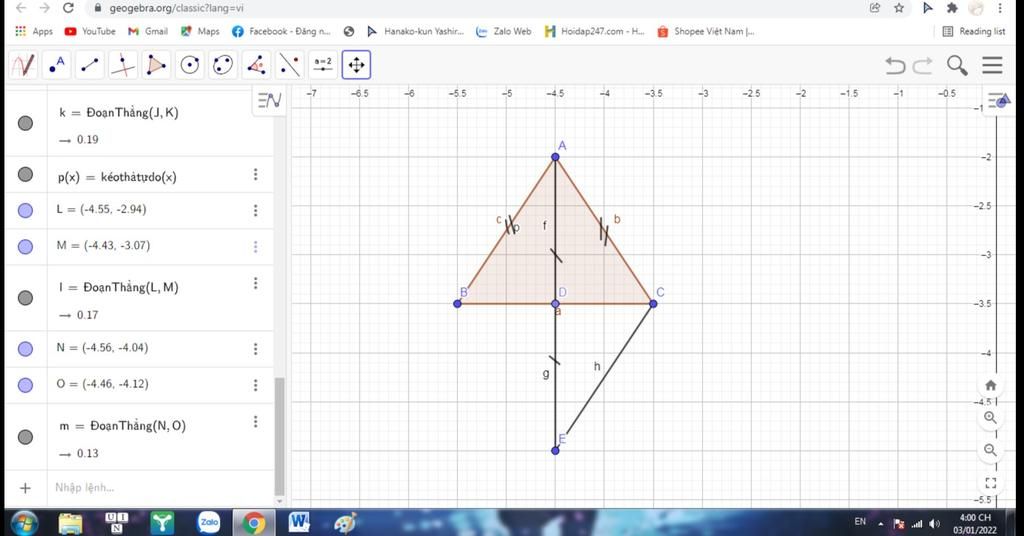
Task: Select the Circle with Center tool
Action: (189, 65)
